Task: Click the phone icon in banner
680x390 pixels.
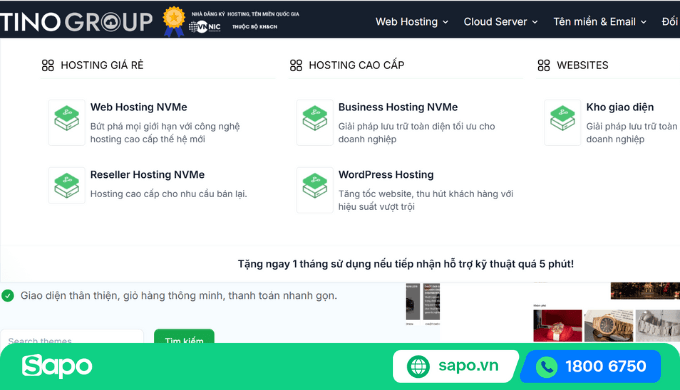Action: (x=546, y=367)
